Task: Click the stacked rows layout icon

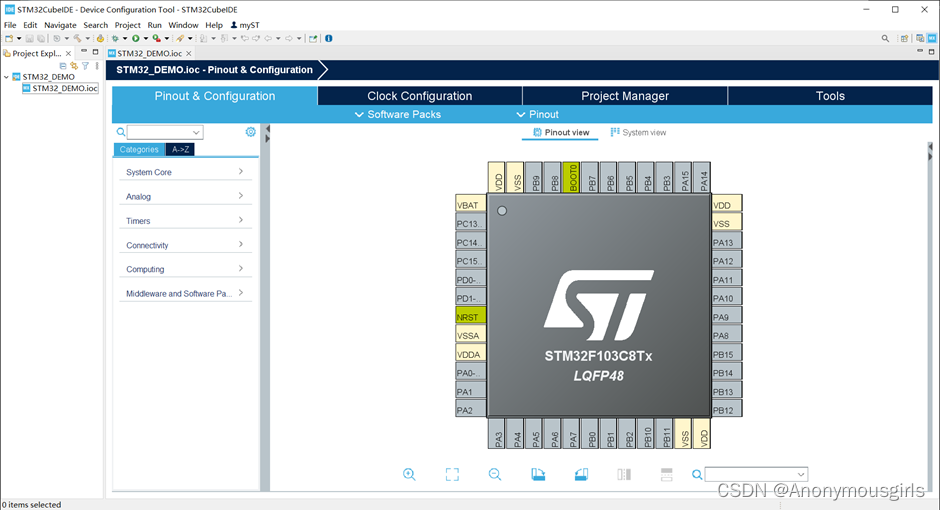Action: click(667, 475)
